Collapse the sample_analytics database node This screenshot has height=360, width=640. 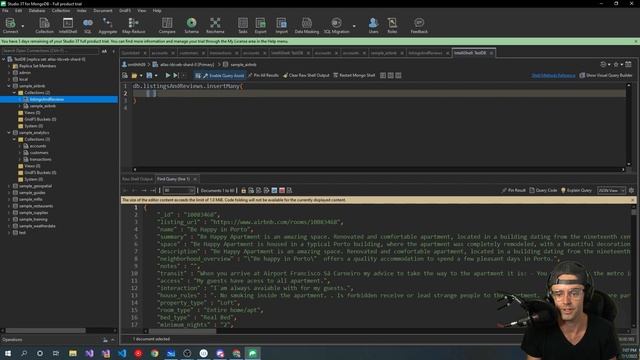(x=9, y=133)
